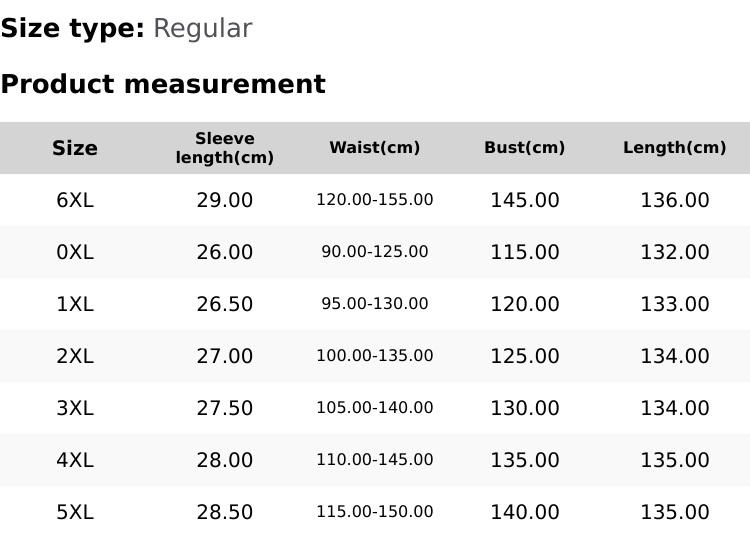This screenshot has width=750, height=538.
Task: Click the bust value 145.00
Action: coord(525,200)
